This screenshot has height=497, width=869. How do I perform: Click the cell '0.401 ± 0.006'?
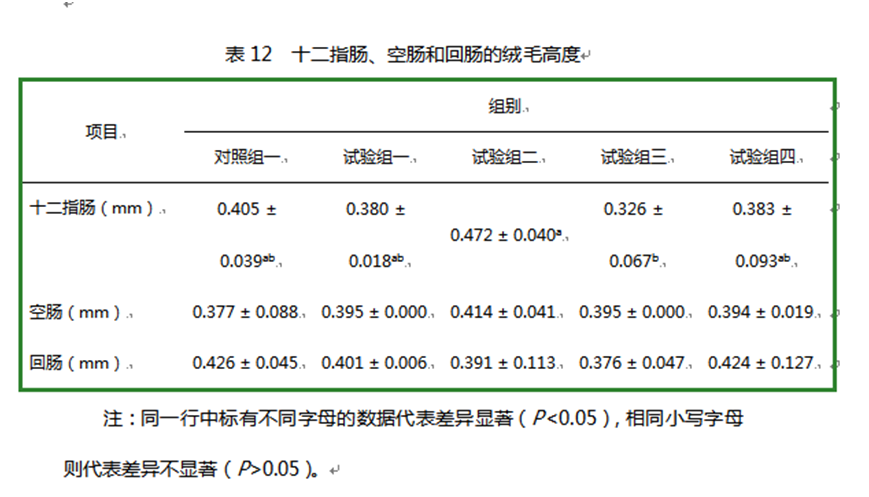pyautogui.click(x=375, y=363)
